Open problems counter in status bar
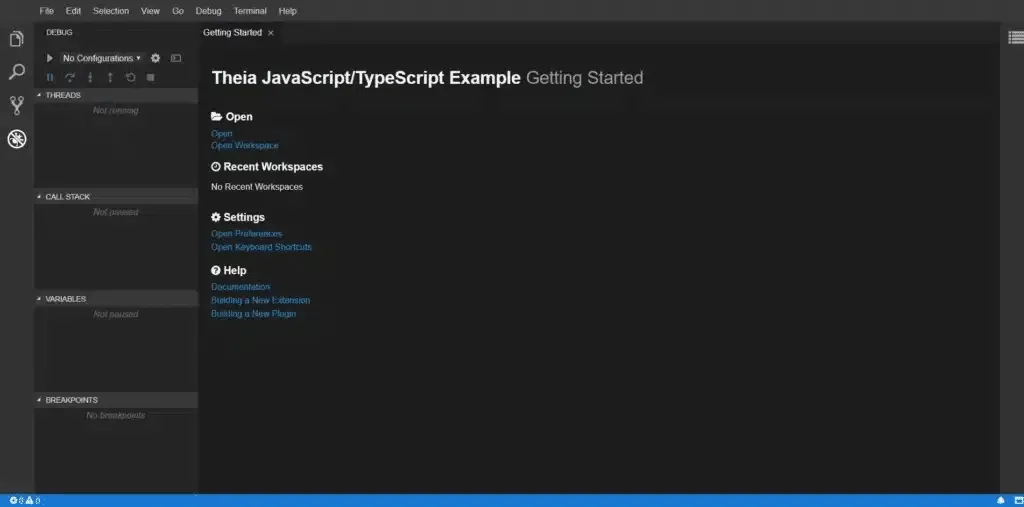The width and height of the screenshot is (1024, 507). pyautogui.click(x=24, y=500)
